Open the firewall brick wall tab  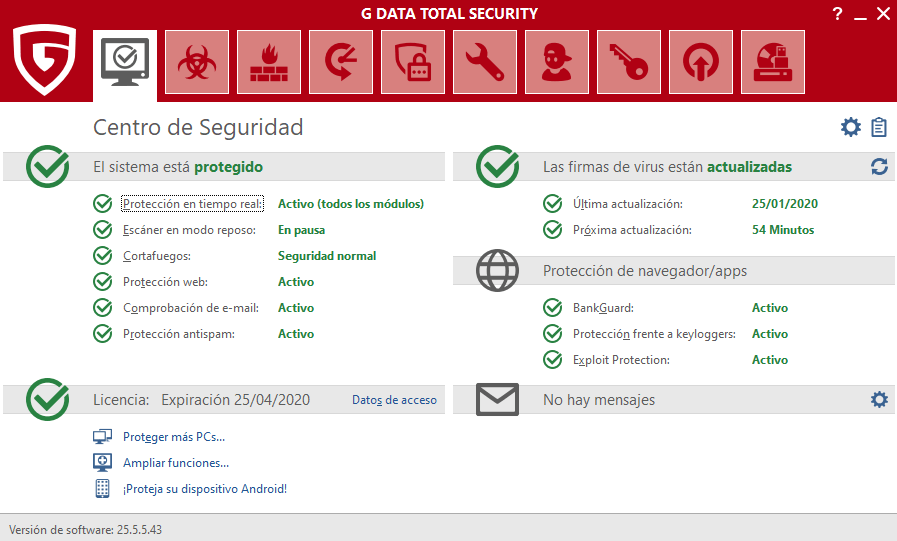(269, 62)
